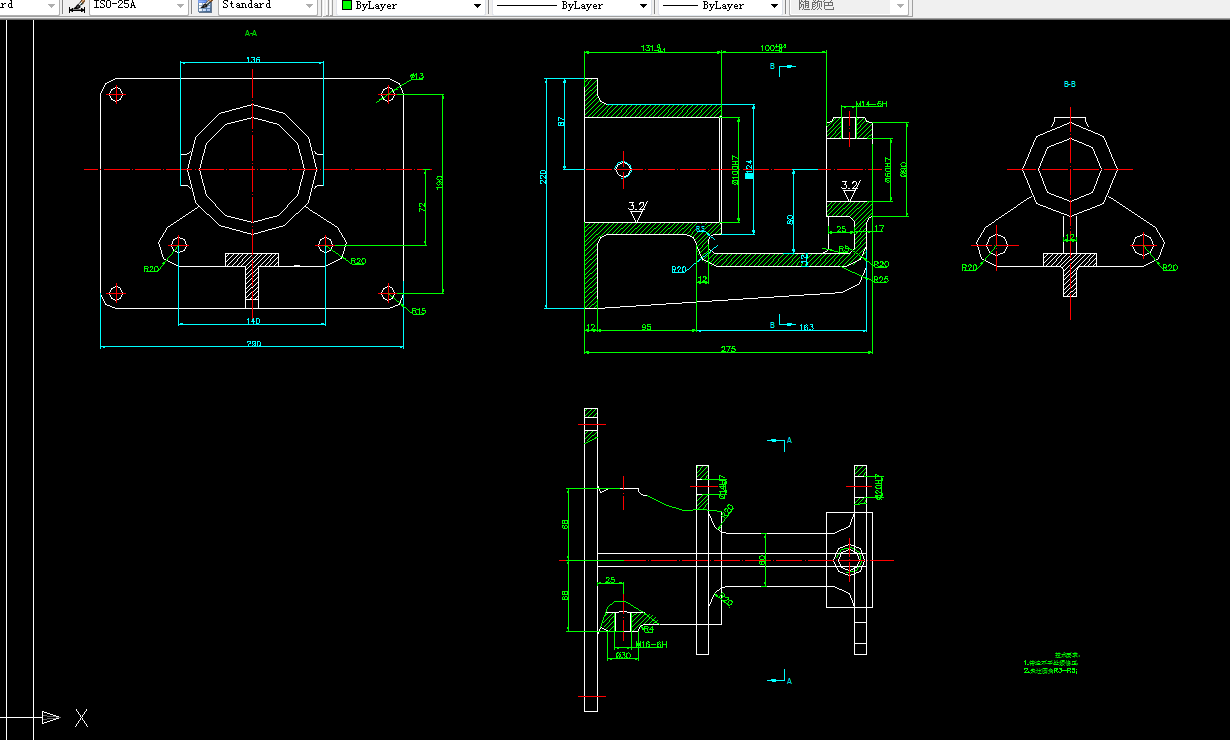Select the 130 vertical dimension text
This screenshot has height=740, width=1230.
(438, 184)
